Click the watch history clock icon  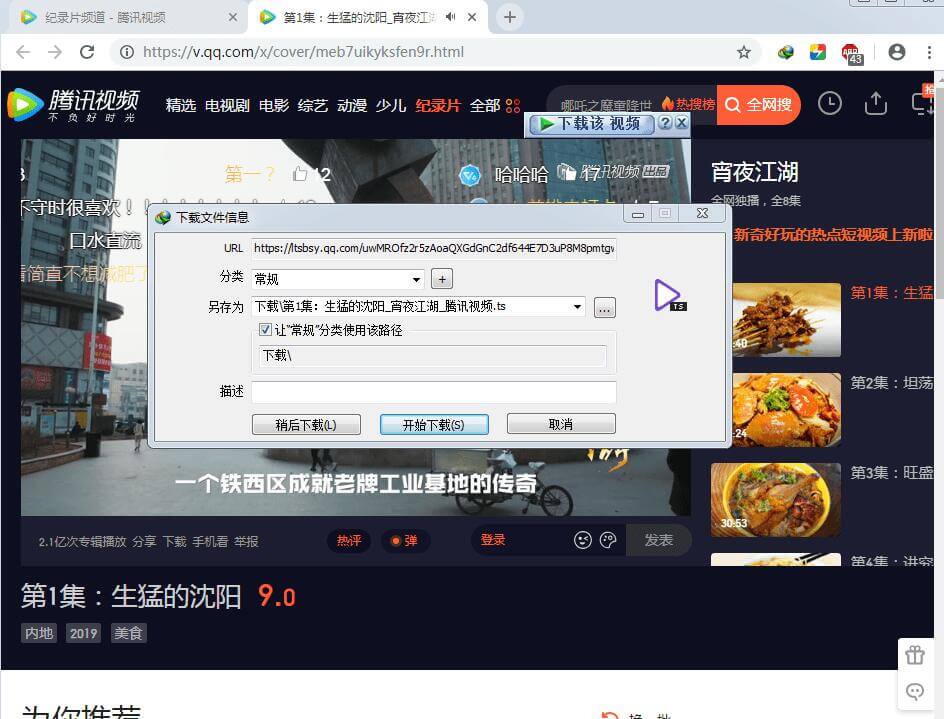829,104
